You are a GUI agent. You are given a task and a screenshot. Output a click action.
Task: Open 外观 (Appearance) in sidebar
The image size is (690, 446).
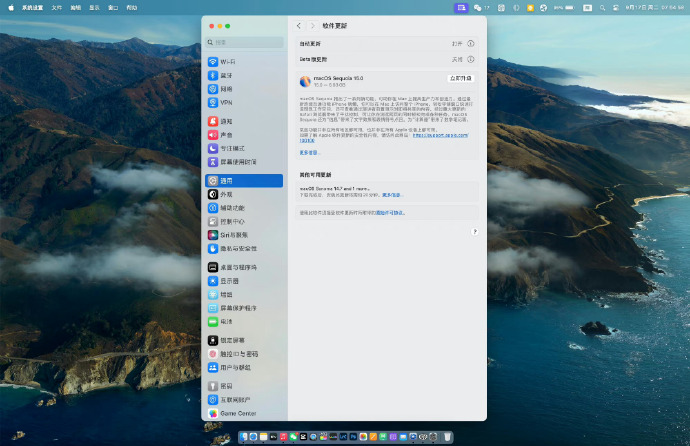tap(244, 194)
